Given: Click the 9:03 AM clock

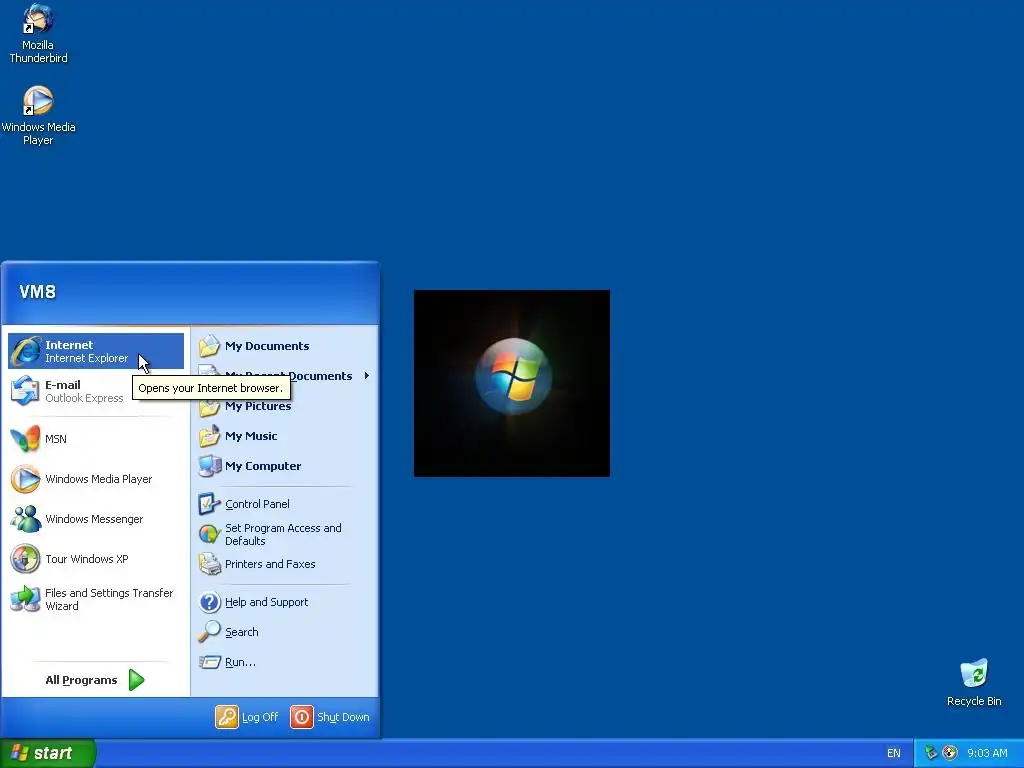Looking at the screenshot, I should (987, 753).
